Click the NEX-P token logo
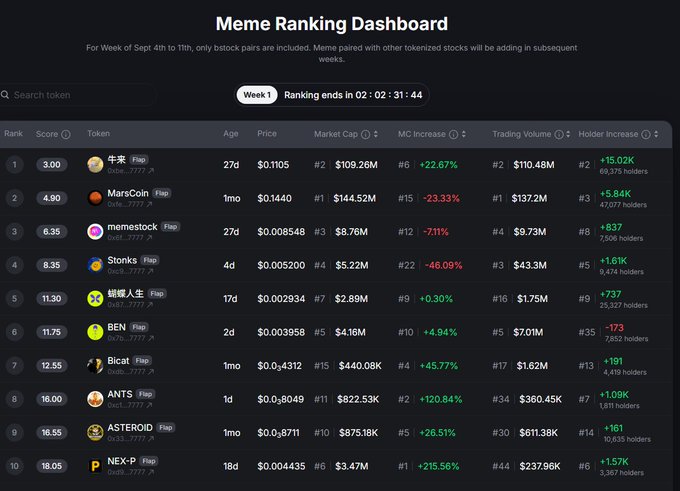680x491 pixels. tap(95, 466)
